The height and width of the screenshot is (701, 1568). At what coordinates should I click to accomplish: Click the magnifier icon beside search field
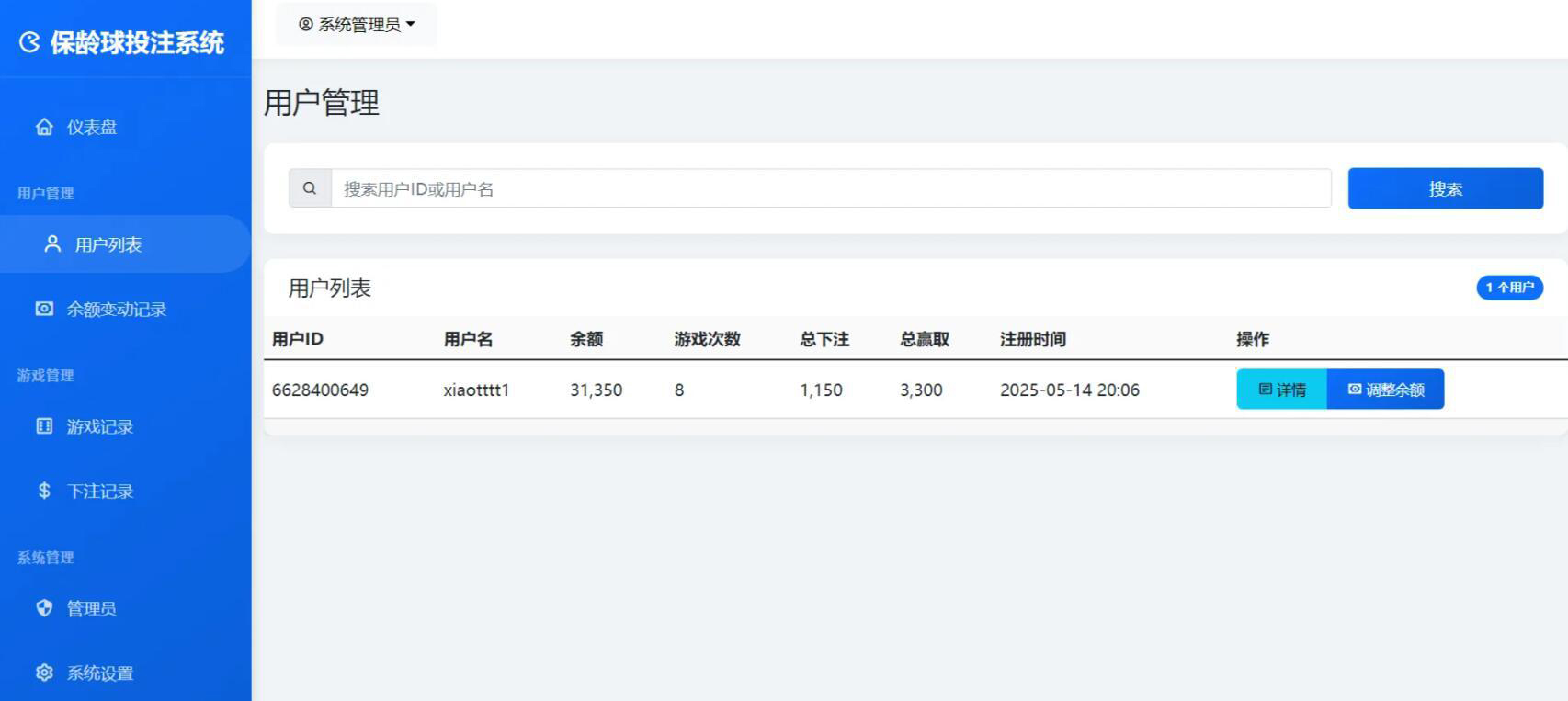tap(310, 188)
